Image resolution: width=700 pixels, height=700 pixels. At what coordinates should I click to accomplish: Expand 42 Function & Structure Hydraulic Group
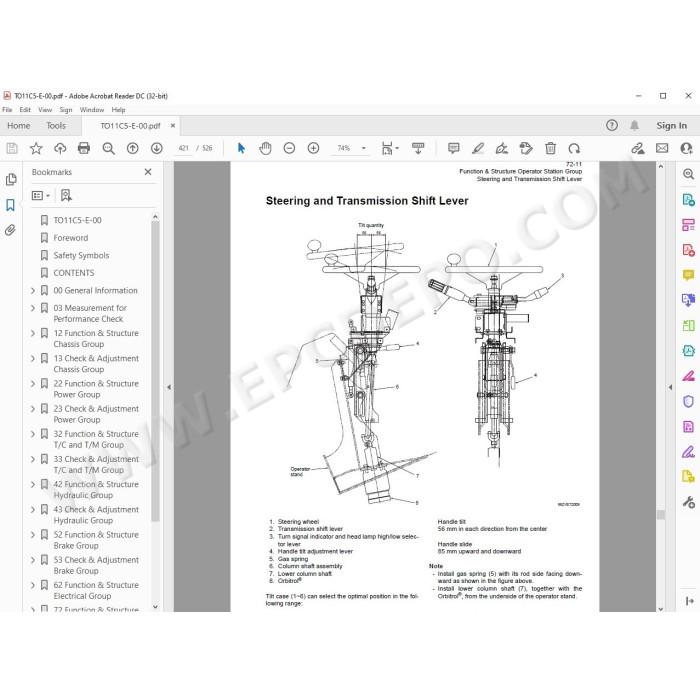coord(33,484)
